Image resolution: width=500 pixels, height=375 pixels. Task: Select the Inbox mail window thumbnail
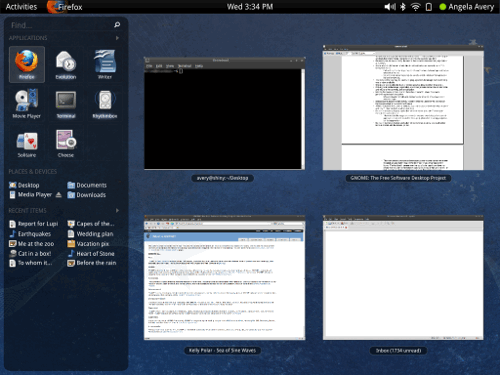[x=403, y=277]
